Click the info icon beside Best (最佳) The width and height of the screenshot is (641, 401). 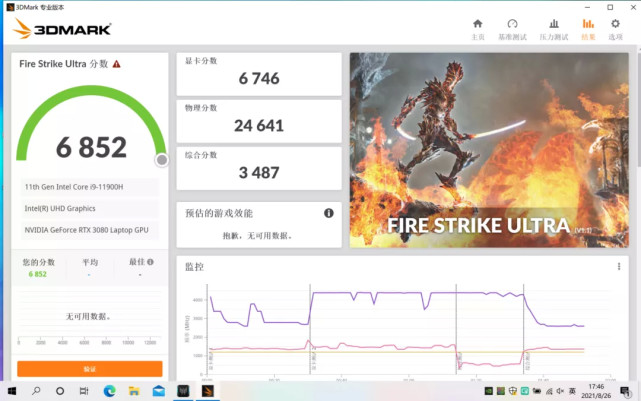pyautogui.click(x=150, y=262)
